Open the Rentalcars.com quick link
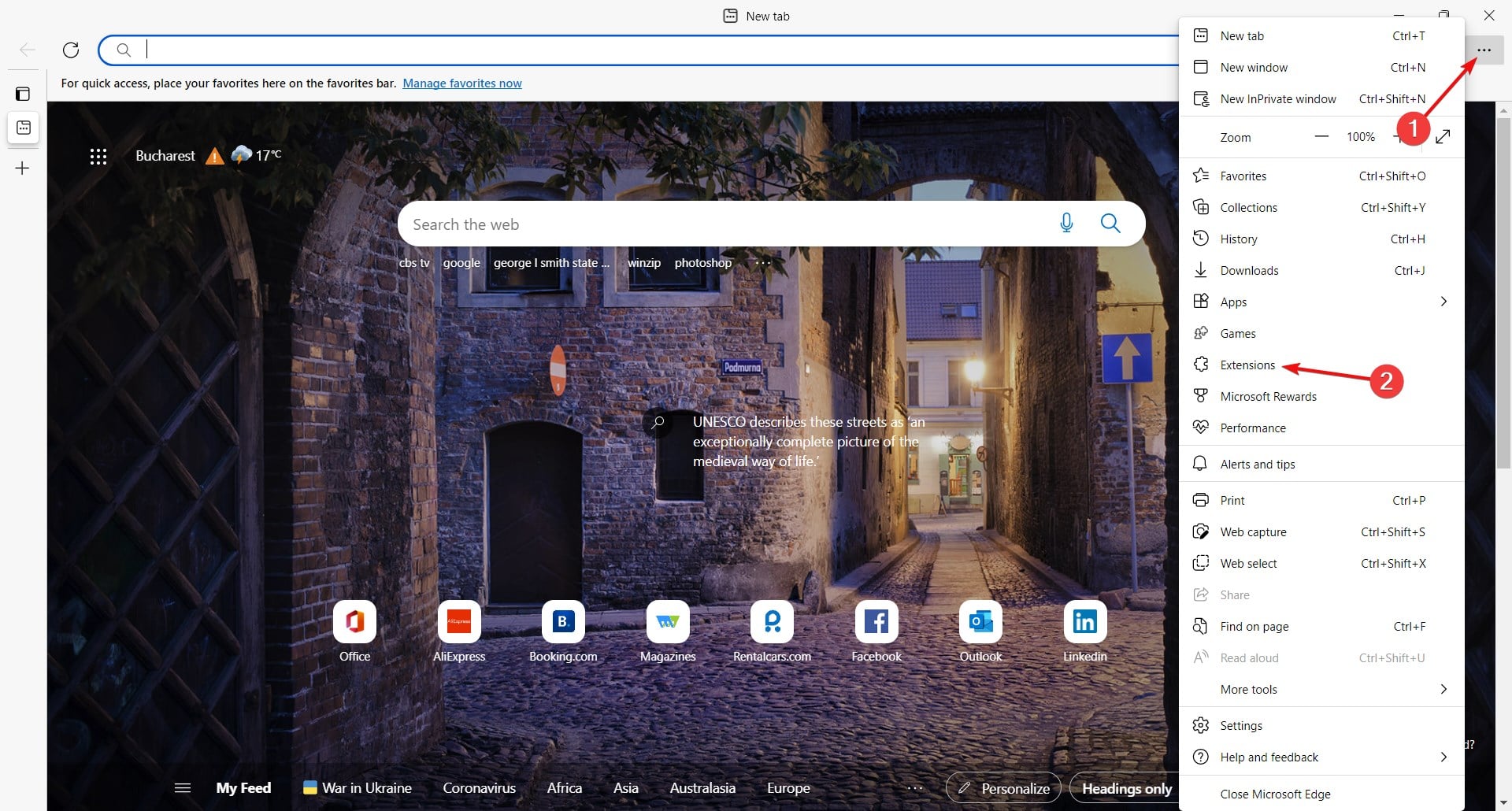1512x811 pixels. pyautogui.click(x=772, y=631)
